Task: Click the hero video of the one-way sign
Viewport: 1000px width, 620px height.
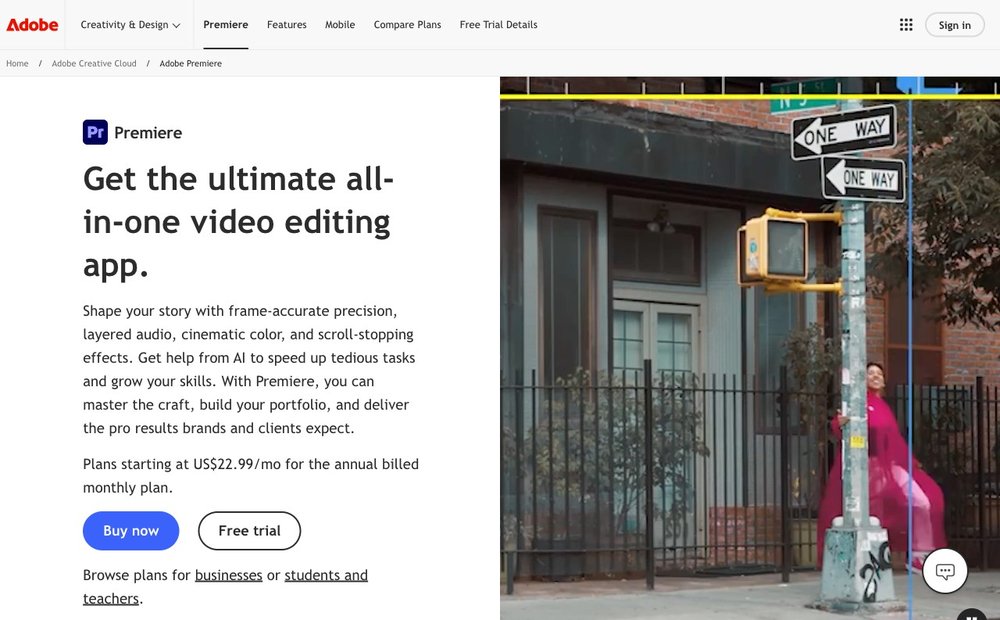Action: point(750,348)
